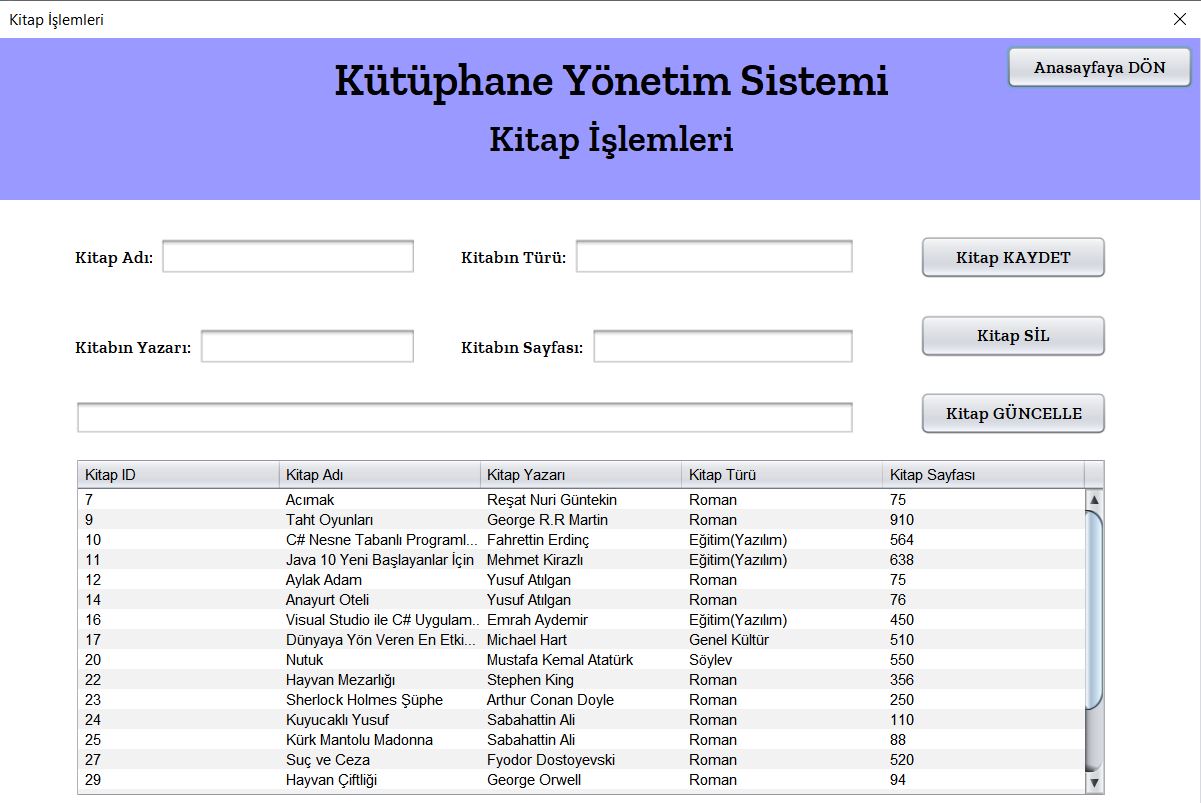Click the Kitabın Türü text box
Screen dimensions: 1201x803
click(714, 256)
